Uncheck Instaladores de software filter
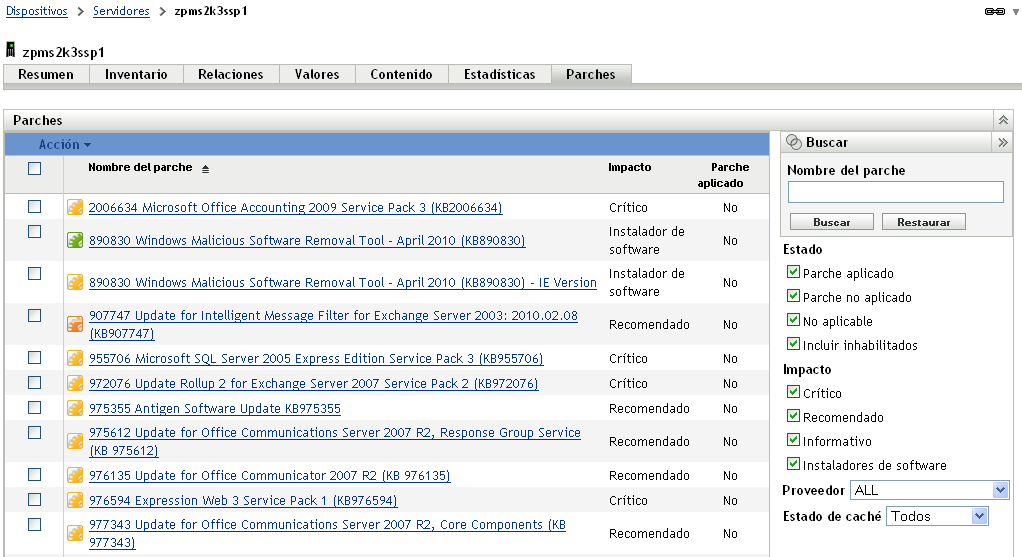 793,464
